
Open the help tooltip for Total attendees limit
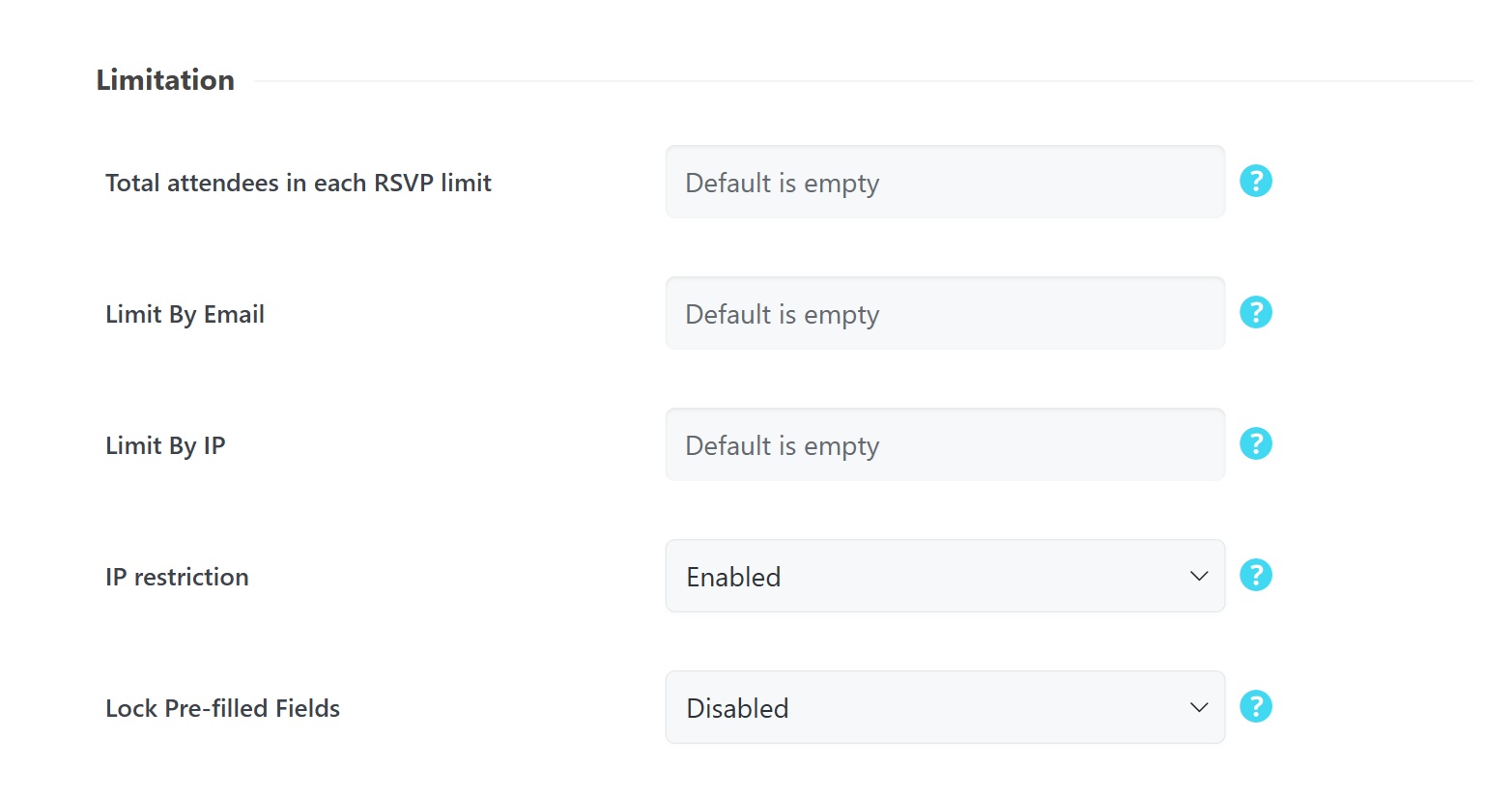[1255, 181]
